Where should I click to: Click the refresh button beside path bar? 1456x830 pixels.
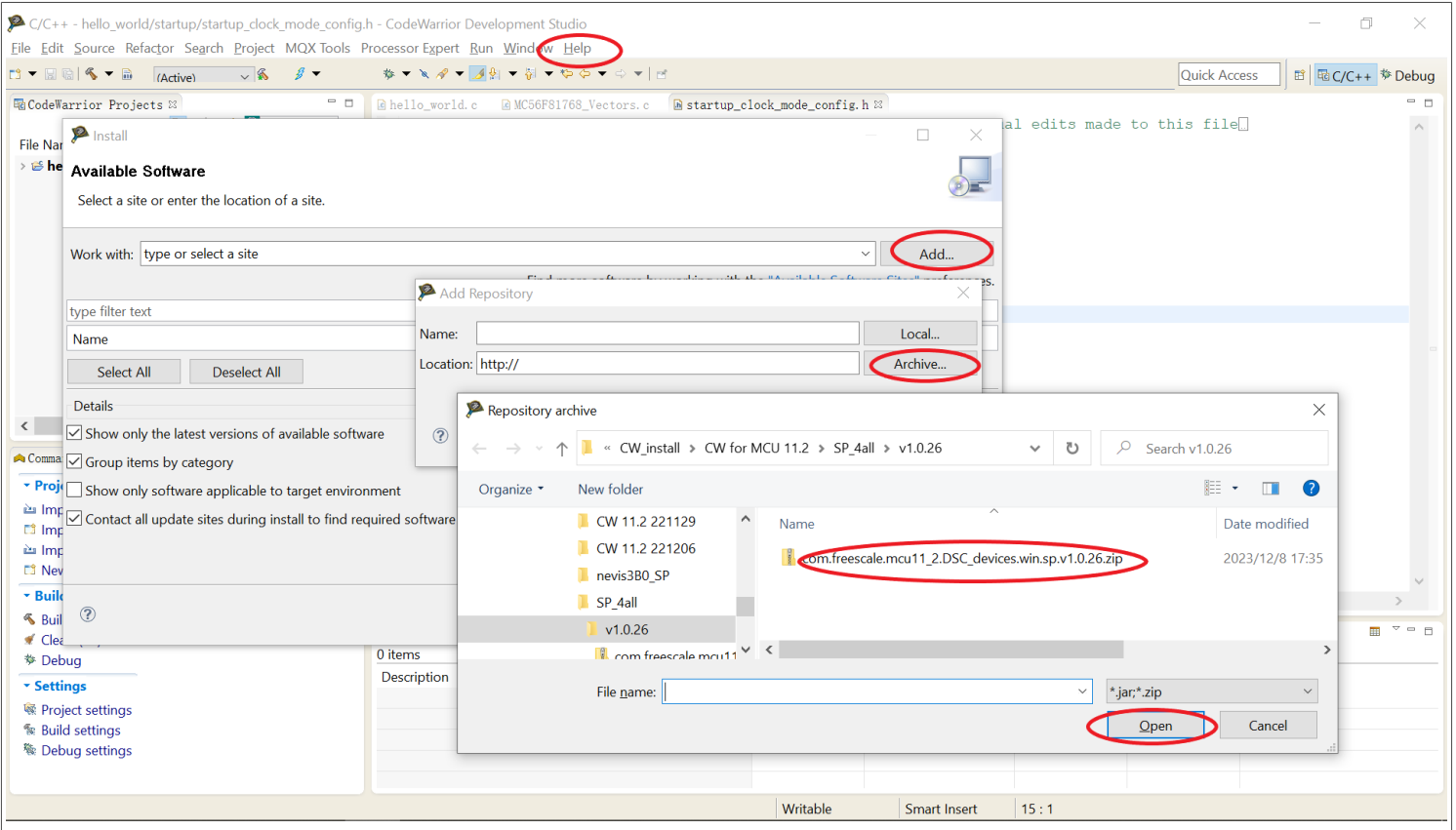point(1072,449)
